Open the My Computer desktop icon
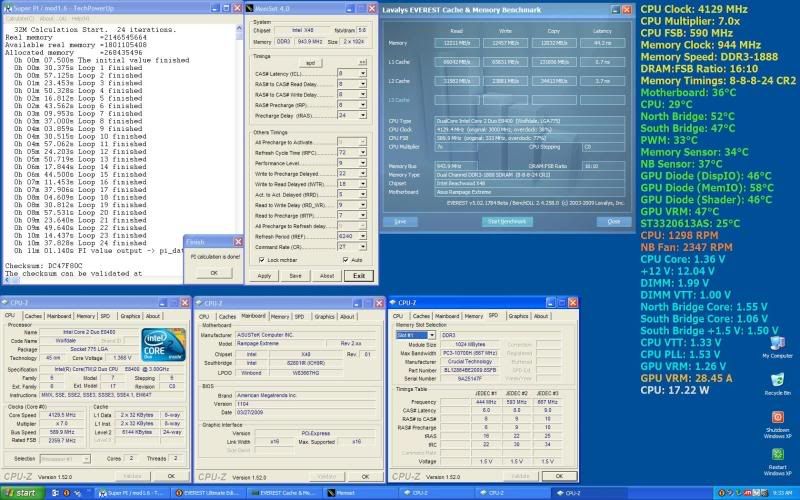This screenshot has height=500, width=800. point(777,347)
